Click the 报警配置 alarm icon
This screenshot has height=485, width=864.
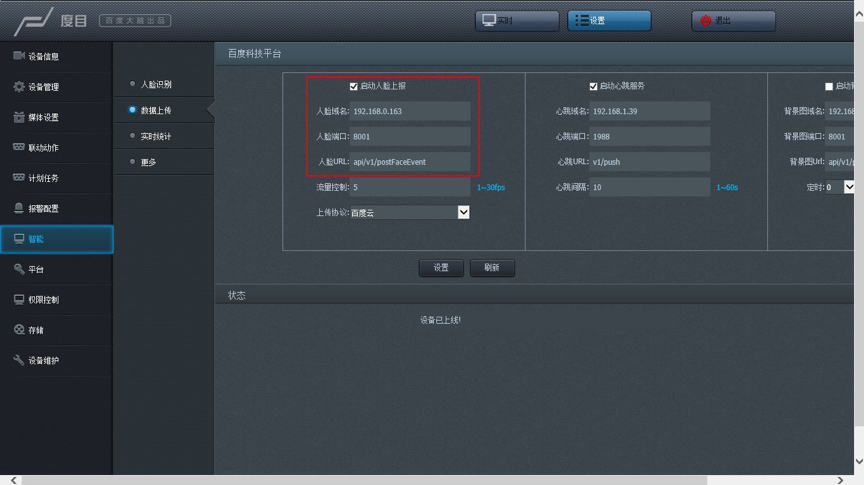coord(19,208)
